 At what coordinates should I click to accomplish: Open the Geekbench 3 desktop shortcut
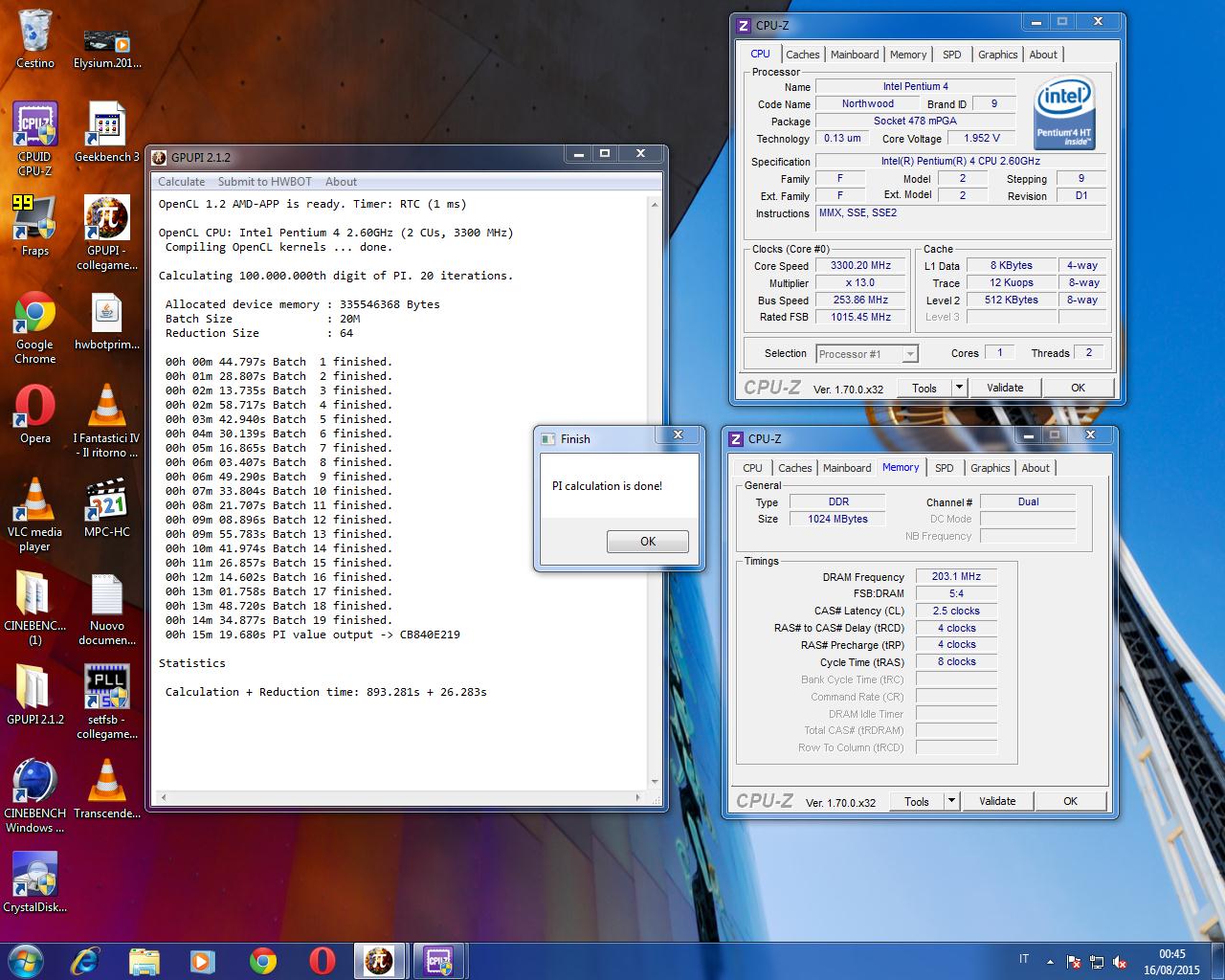point(107,132)
